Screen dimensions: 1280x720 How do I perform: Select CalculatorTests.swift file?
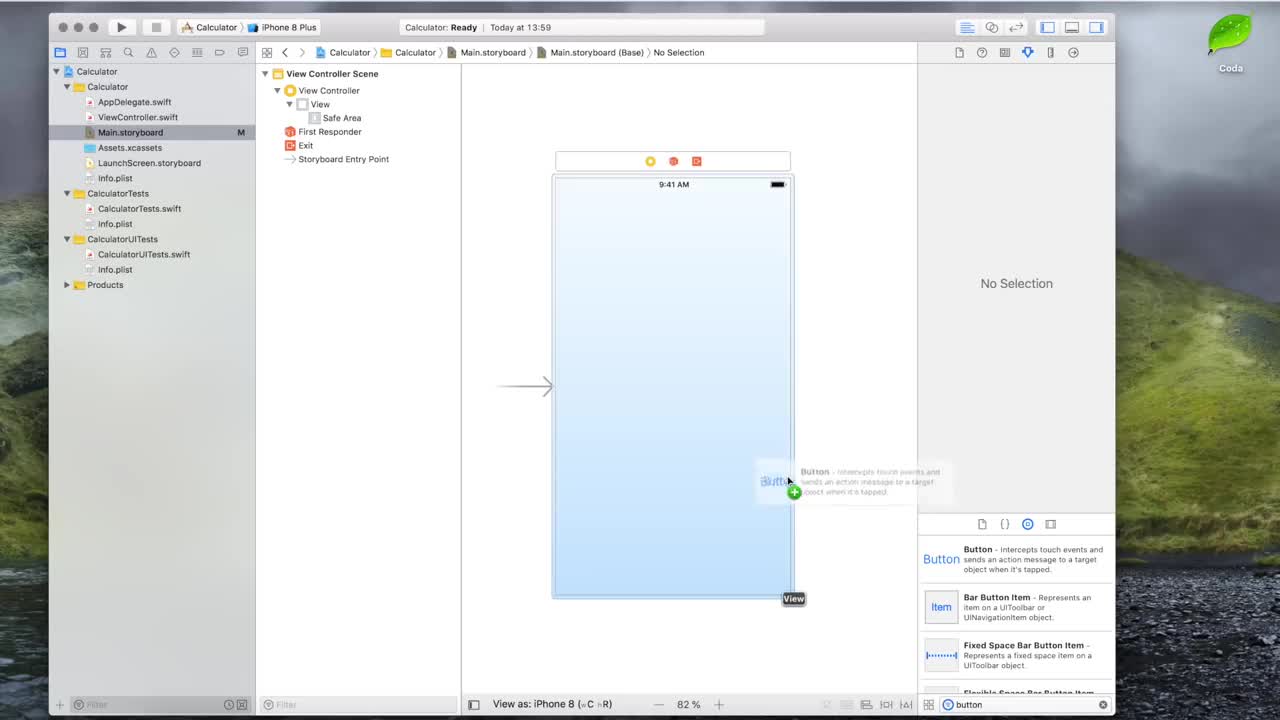139,209
